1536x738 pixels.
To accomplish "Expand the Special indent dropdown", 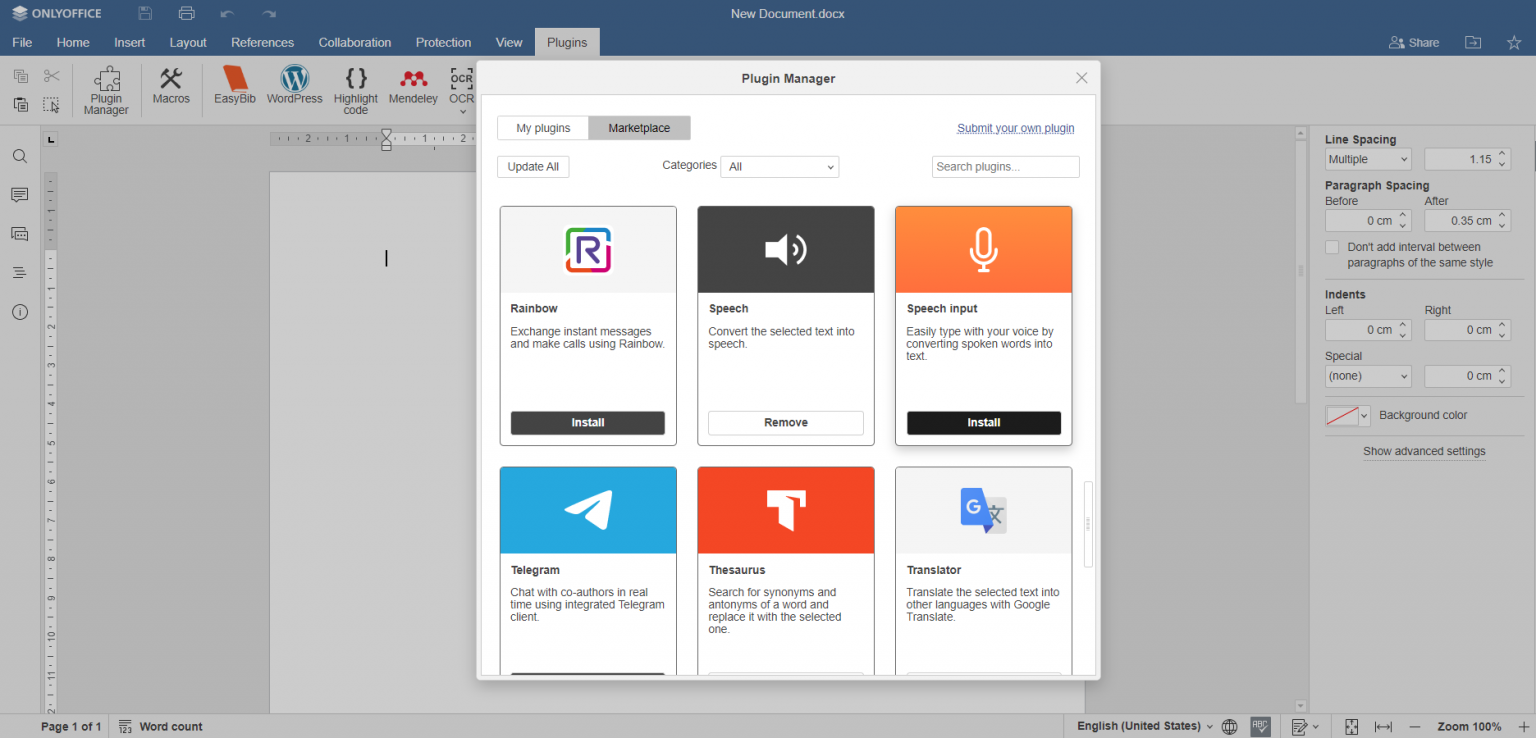I will tap(1367, 376).
